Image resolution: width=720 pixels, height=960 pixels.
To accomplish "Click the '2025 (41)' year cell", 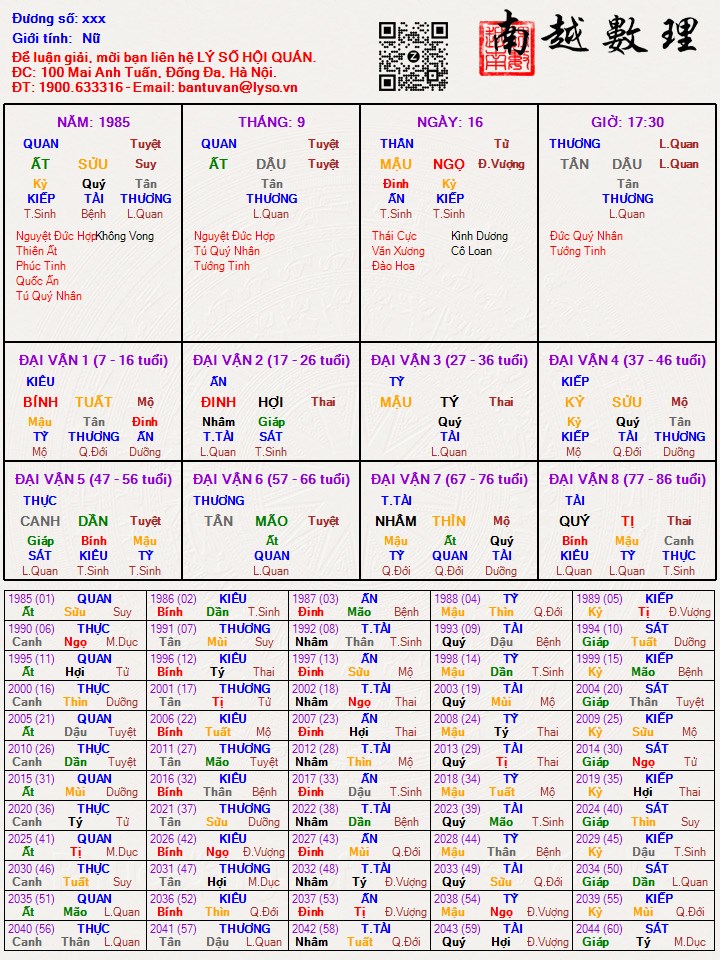I will click(x=75, y=846).
